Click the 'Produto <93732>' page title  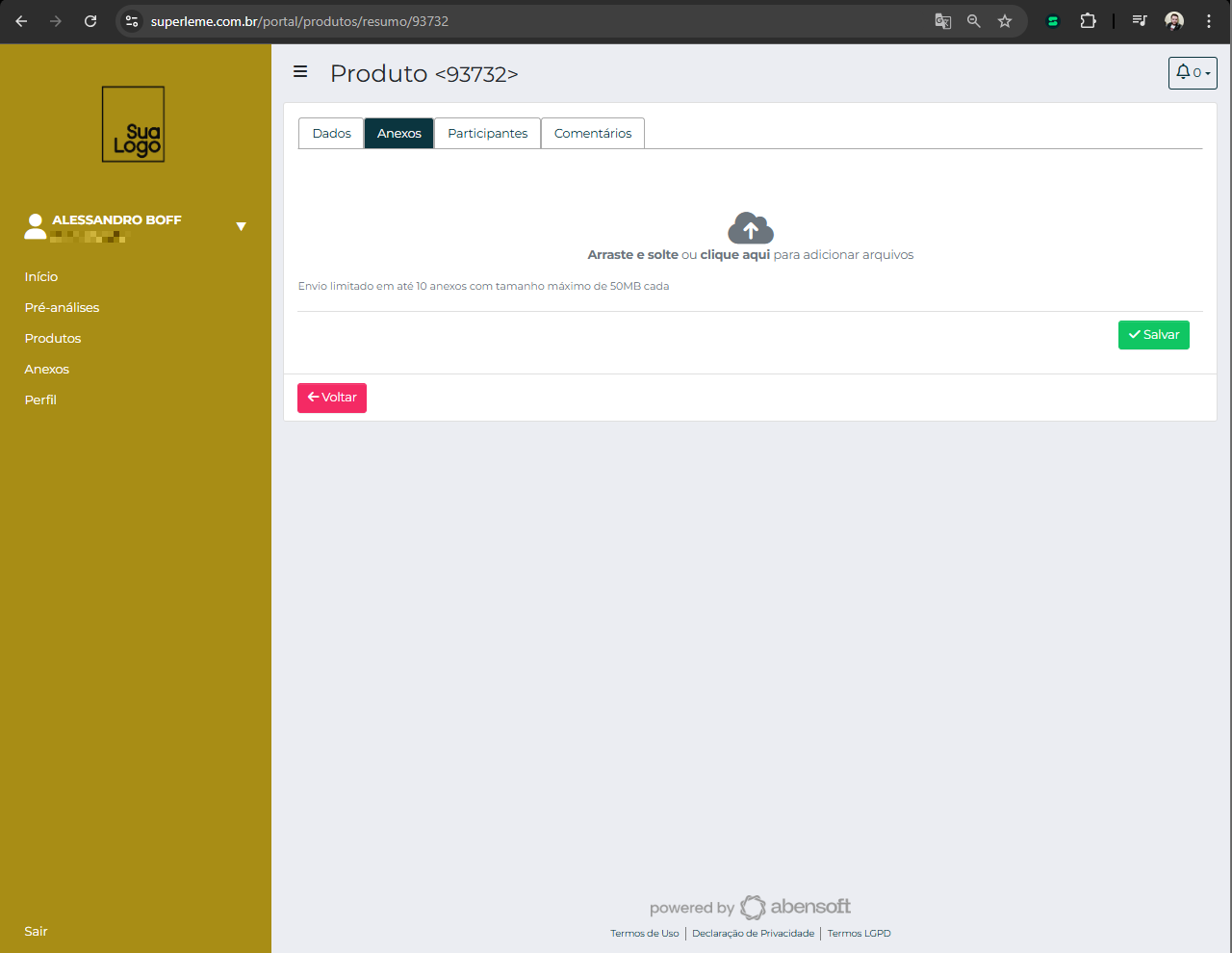coord(424,74)
